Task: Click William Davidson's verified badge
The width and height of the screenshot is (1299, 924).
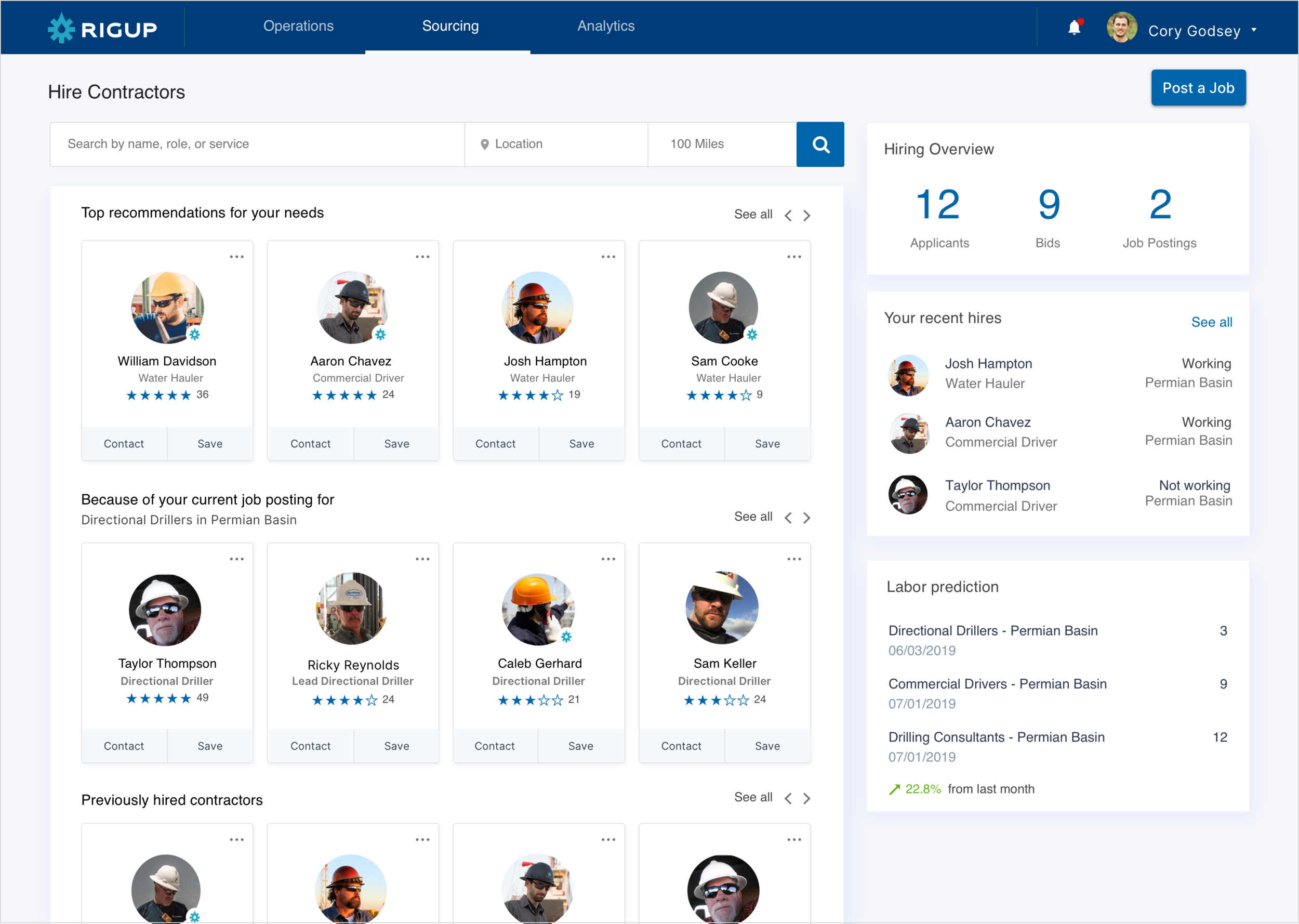Action: [x=194, y=334]
